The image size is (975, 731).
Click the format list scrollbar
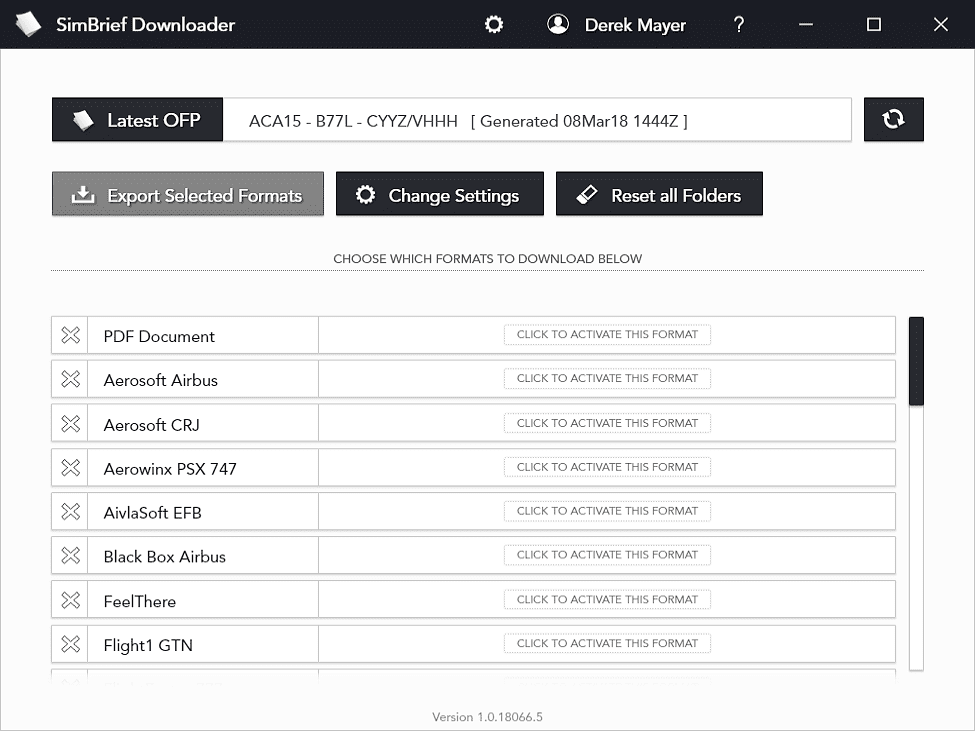[916, 360]
